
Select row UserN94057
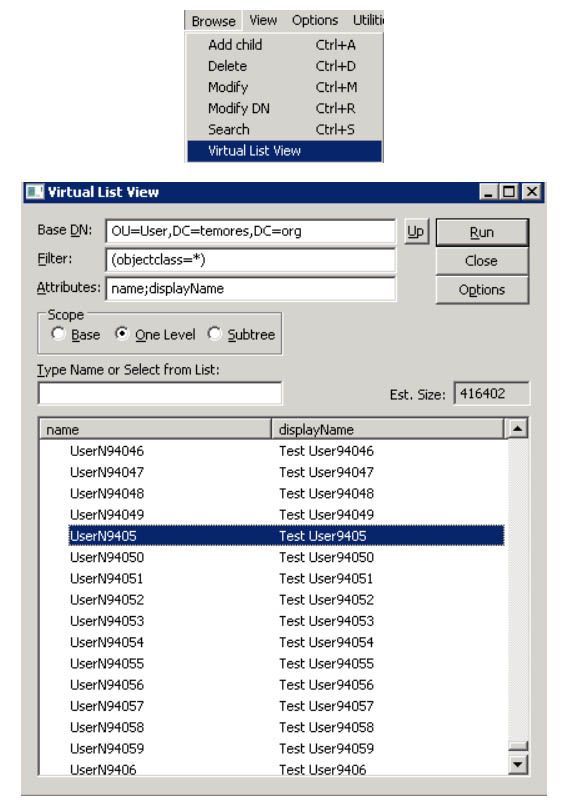point(286,706)
